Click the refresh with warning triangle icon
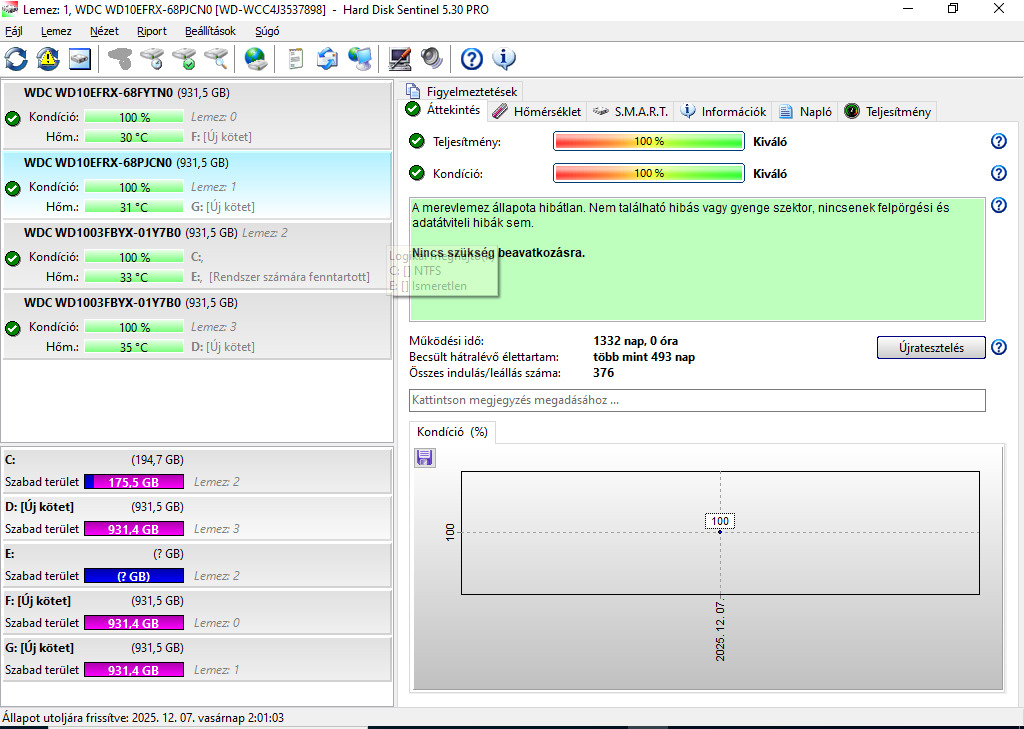Viewport: 1024px width, 729px height. 48,59
